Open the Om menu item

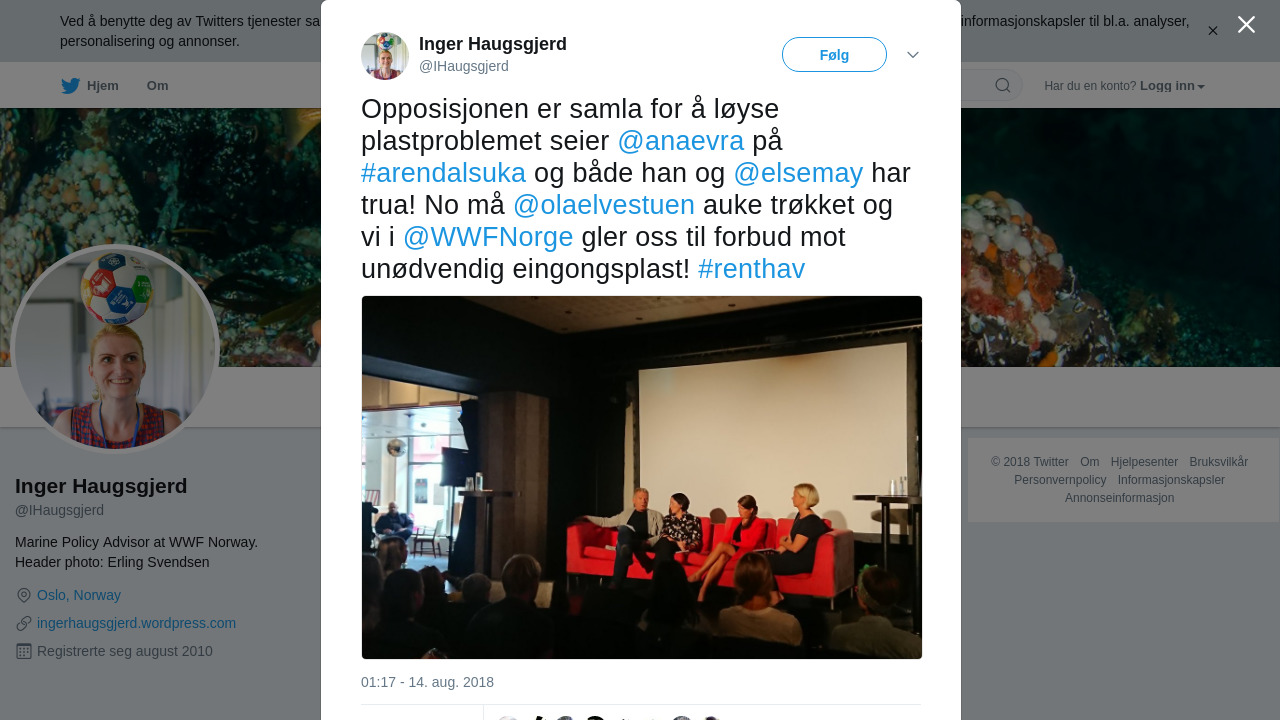(x=158, y=86)
